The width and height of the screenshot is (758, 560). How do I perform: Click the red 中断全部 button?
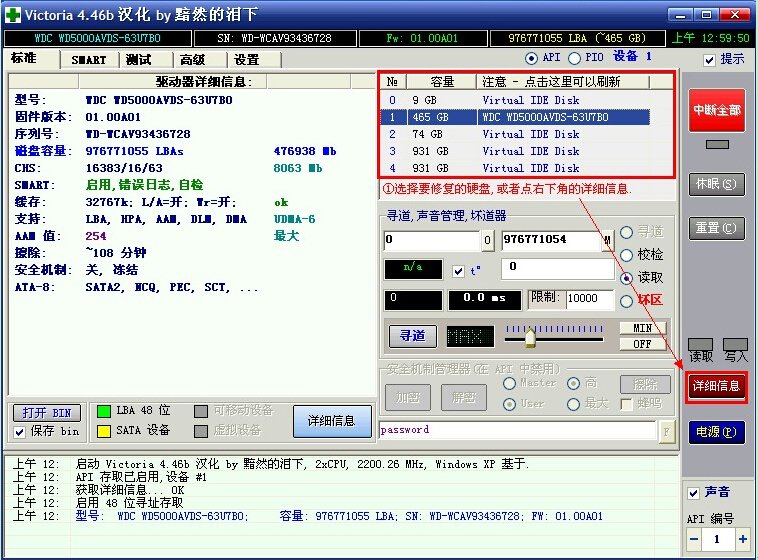717,110
